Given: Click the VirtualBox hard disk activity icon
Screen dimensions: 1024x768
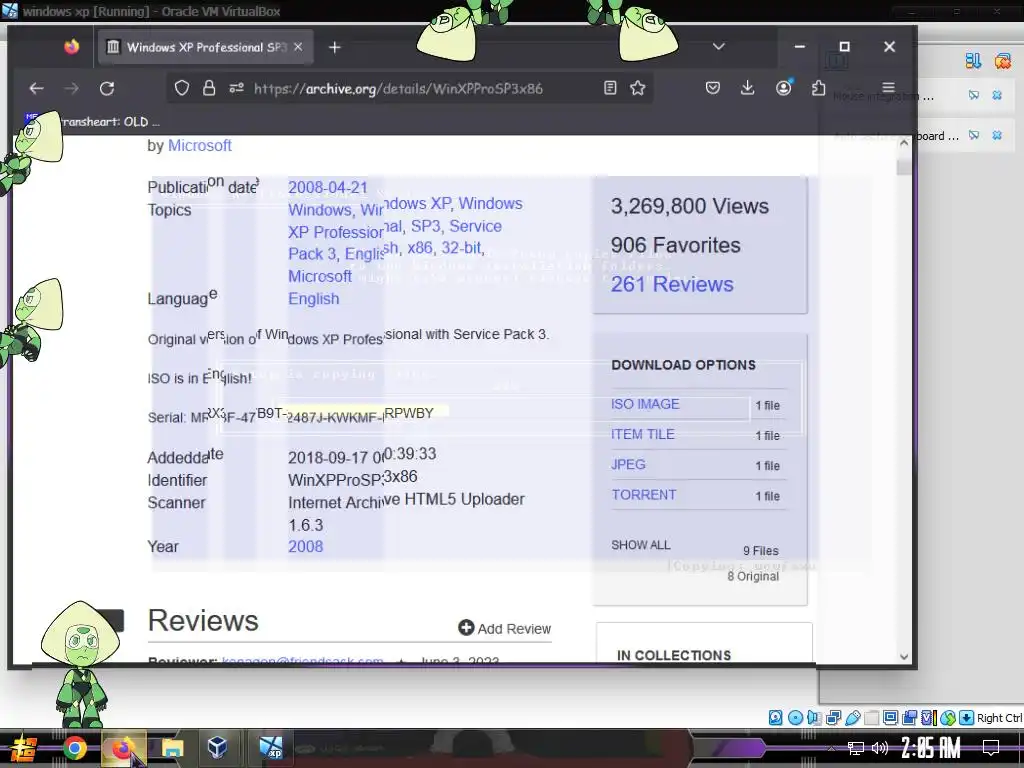Looking at the screenshot, I should pyautogui.click(x=775, y=718).
